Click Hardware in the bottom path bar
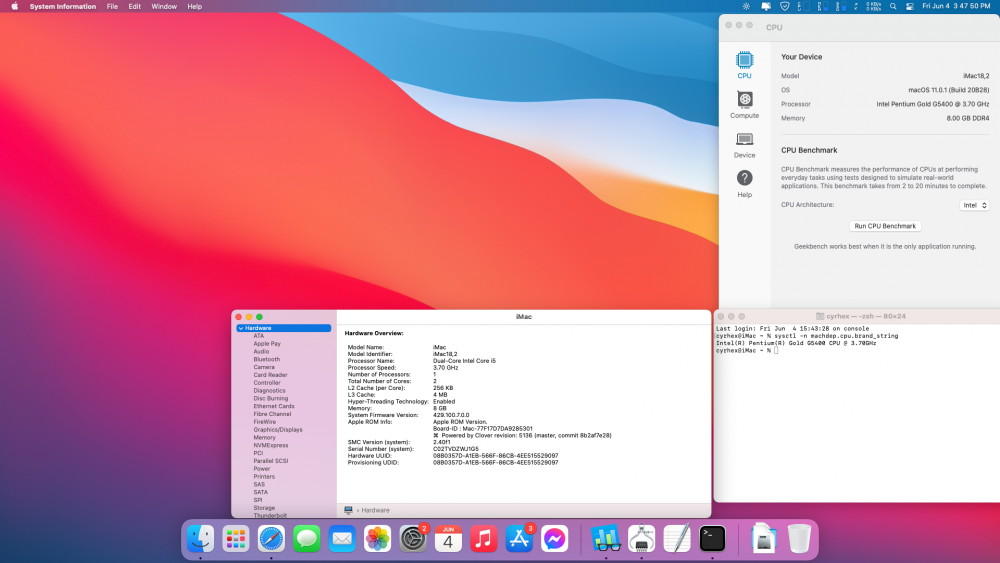1000x563 pixels. coord(376,510)
